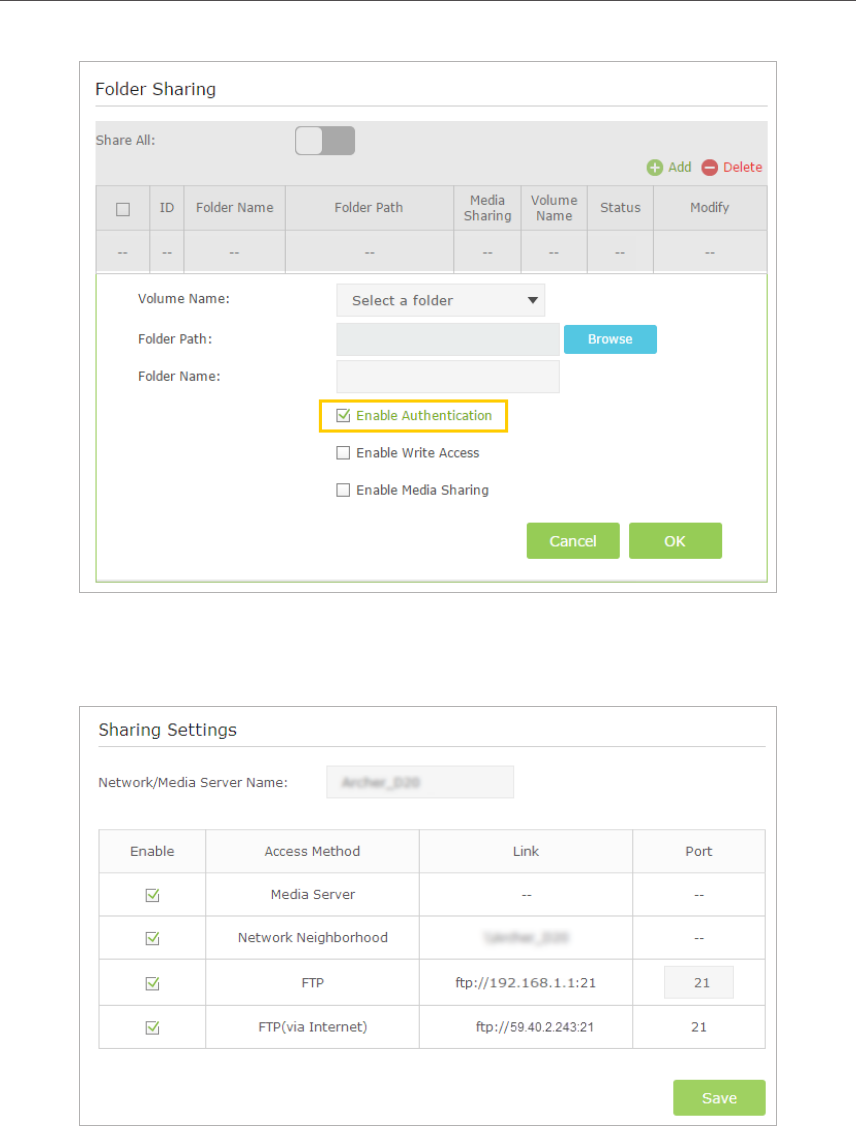Image resolution: width=856 pixels, height=1126 pixels.
Task: Uncheck FTP(via Internet) enable box
Action: (x=152, y=1027)
